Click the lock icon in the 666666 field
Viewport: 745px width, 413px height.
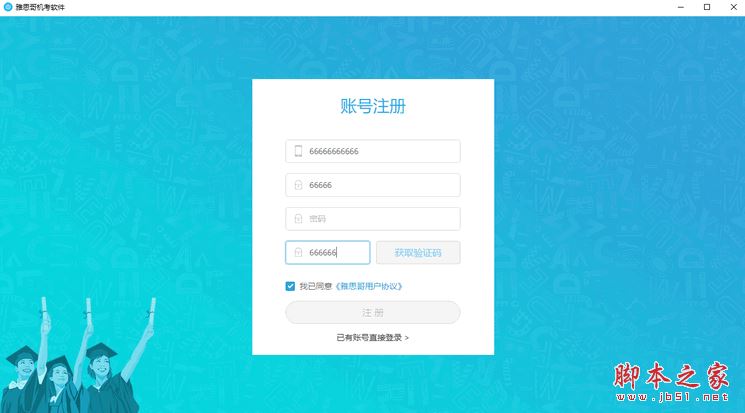tap(298, 252)
